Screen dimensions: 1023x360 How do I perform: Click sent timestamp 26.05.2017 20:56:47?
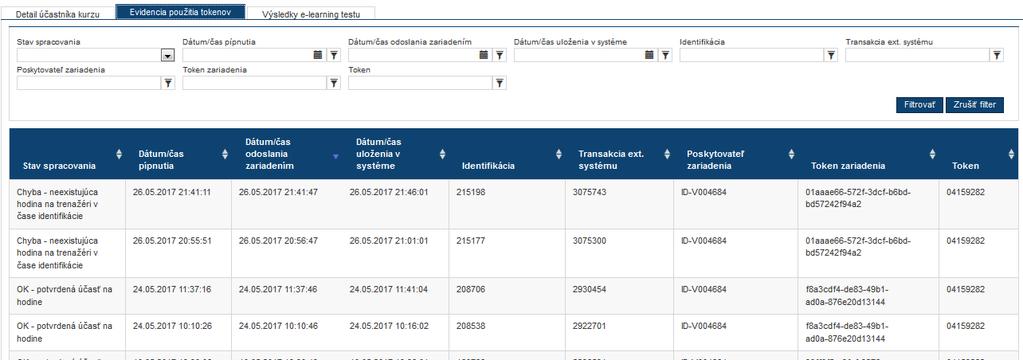tap(279, 241)
